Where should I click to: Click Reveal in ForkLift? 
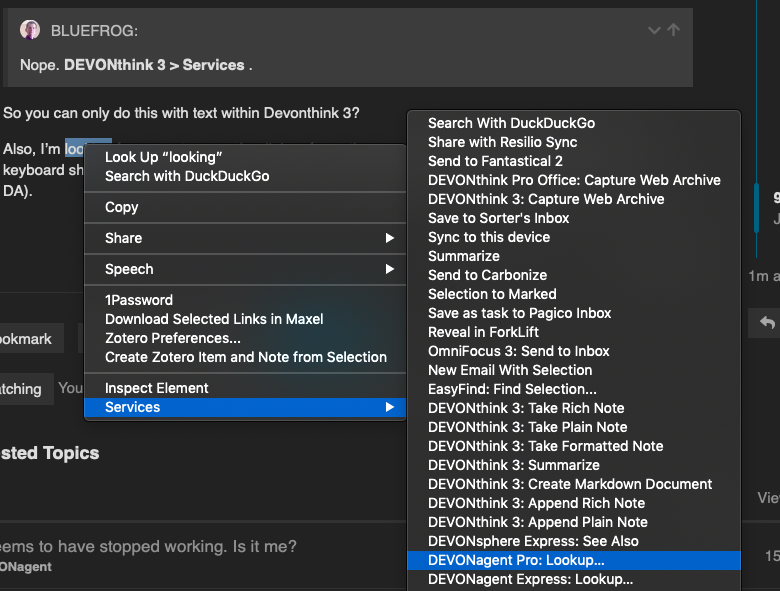click(574, 332)
